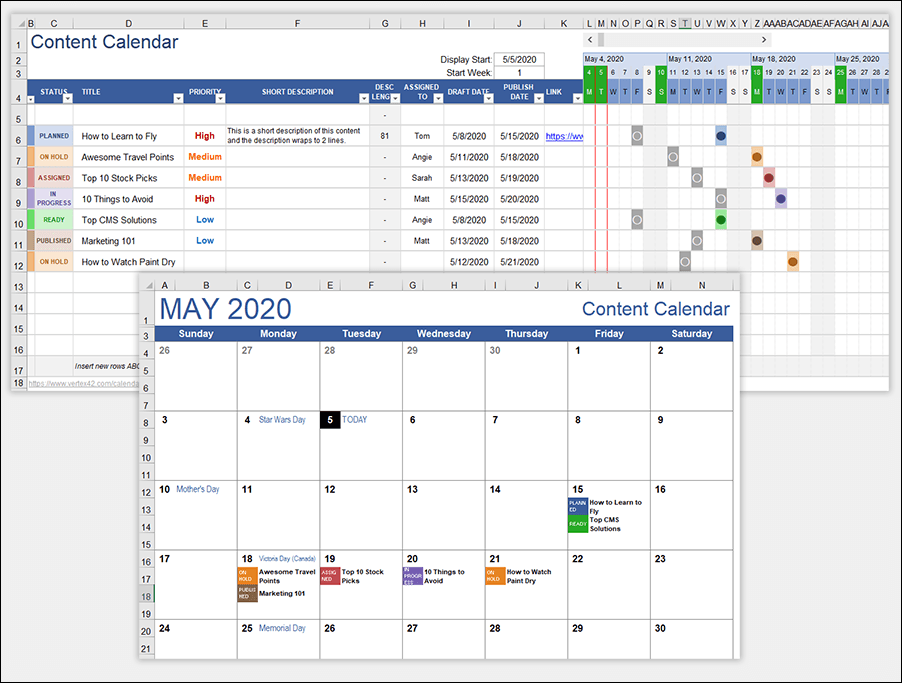
Task: Select assigned-to cell 'Sarah'
Action: pyautogui.click(x=422, y=178)
